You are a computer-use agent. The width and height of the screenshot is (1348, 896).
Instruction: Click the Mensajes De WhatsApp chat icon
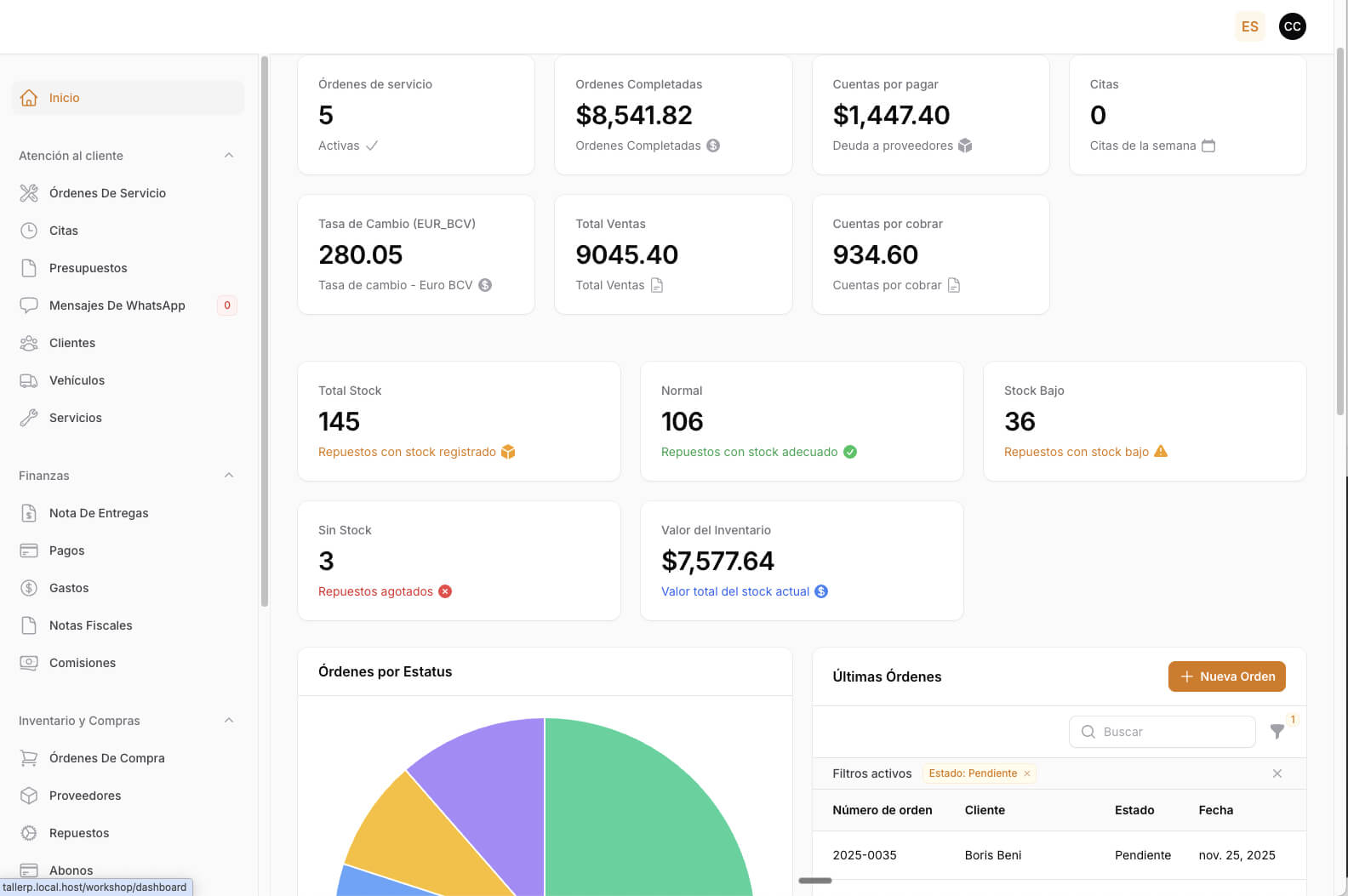click(29, 305)
